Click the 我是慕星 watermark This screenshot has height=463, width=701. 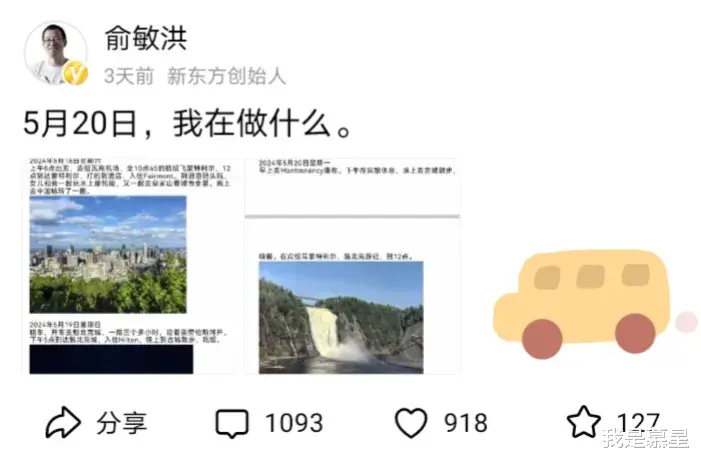pyautogui.click(x=646, y=438)
